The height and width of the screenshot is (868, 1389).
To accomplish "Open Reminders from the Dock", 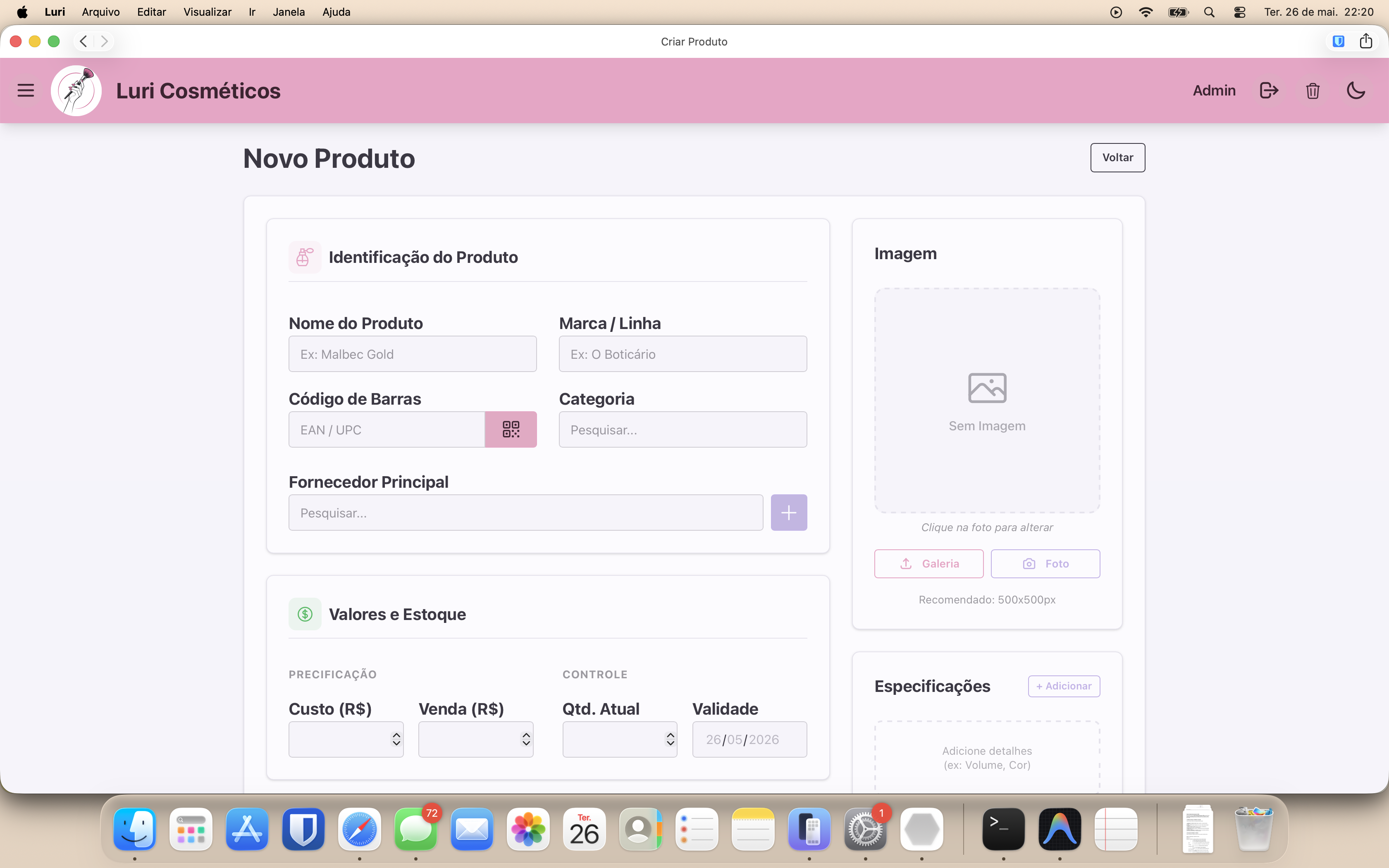I will click(697, 829).
